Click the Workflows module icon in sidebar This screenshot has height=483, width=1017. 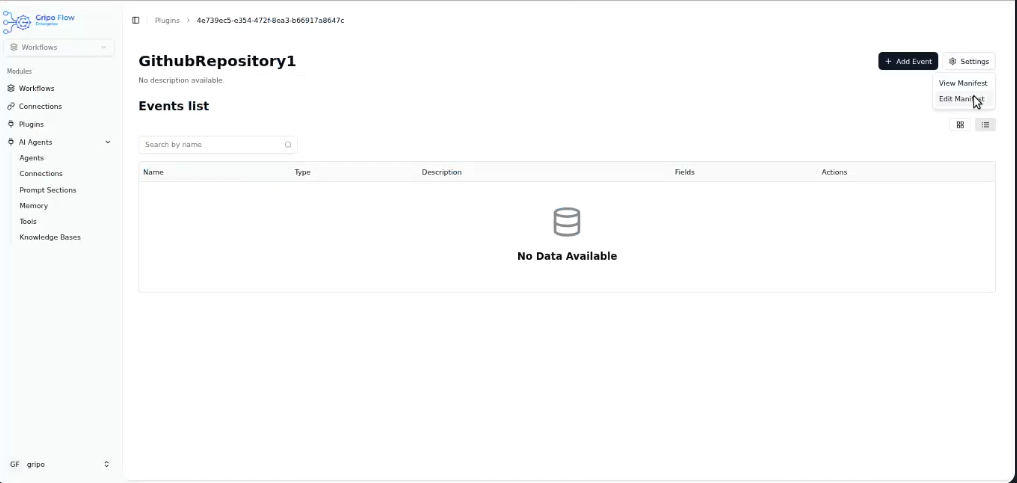point(11,88)
